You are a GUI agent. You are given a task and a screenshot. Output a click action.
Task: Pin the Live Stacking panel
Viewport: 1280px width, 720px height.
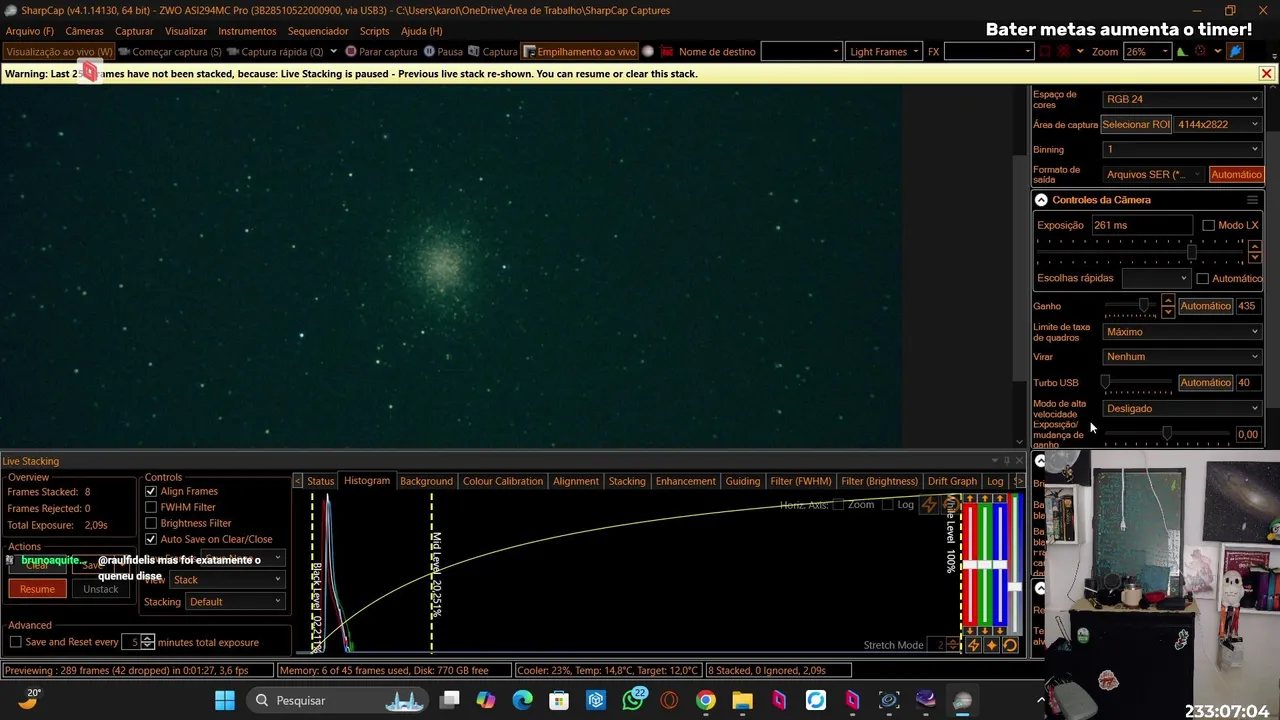click(1007, 461)
